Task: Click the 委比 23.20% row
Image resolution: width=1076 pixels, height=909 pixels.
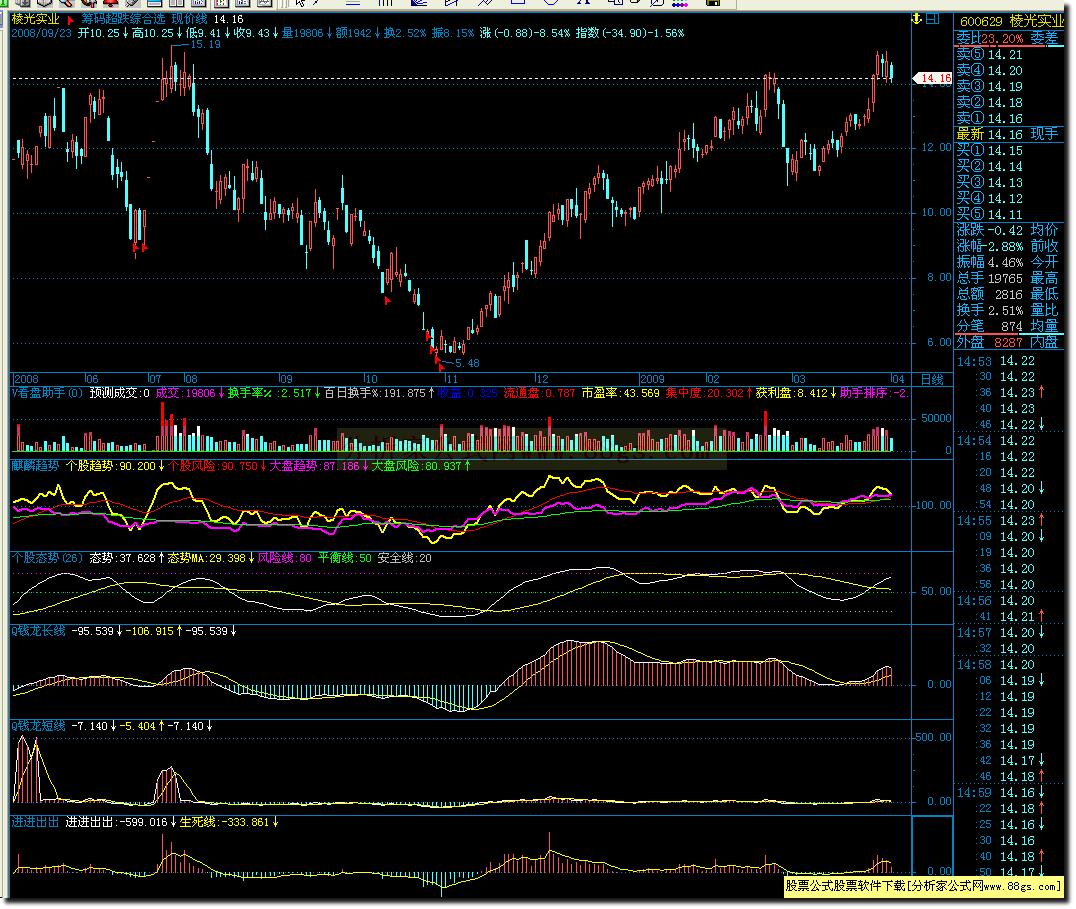Action: (x=990, y=38)
